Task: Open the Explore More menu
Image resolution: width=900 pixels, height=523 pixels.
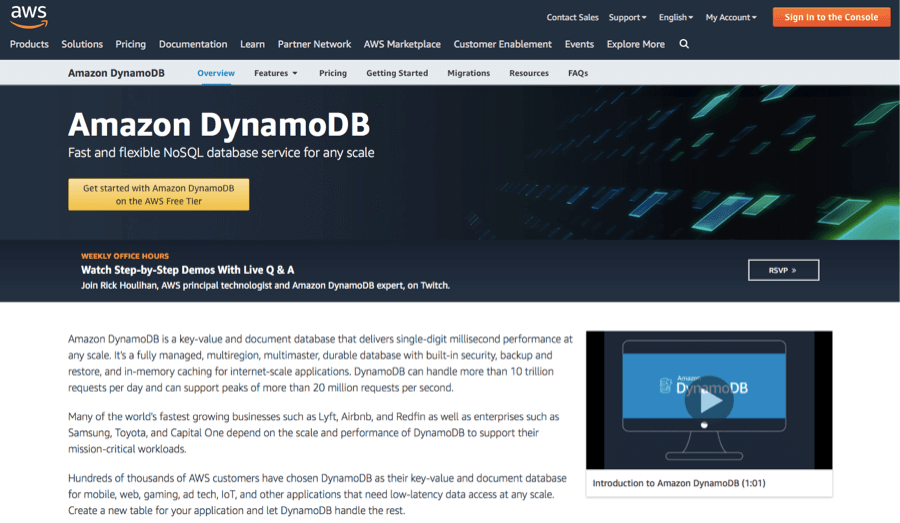Action: 635,44
